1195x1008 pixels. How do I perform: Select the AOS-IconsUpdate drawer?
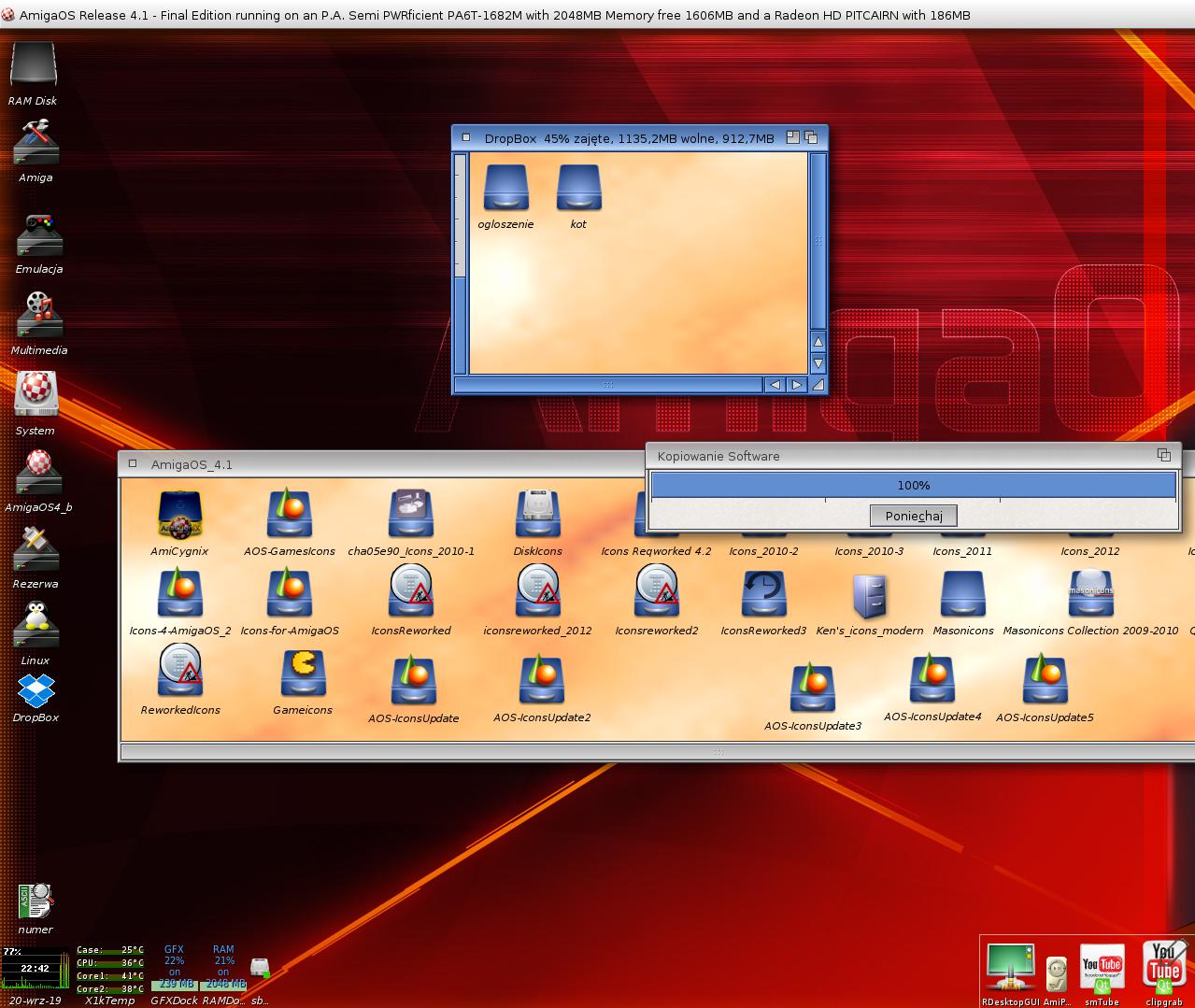click(x=414, y=682)
